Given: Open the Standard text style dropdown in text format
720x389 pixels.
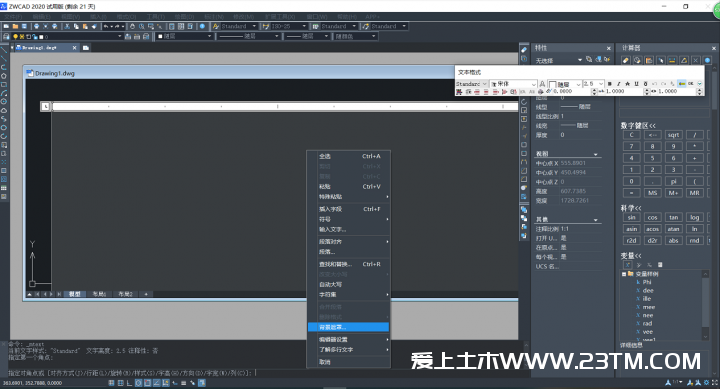Looking at the screenshot, I should pos(471,84).
